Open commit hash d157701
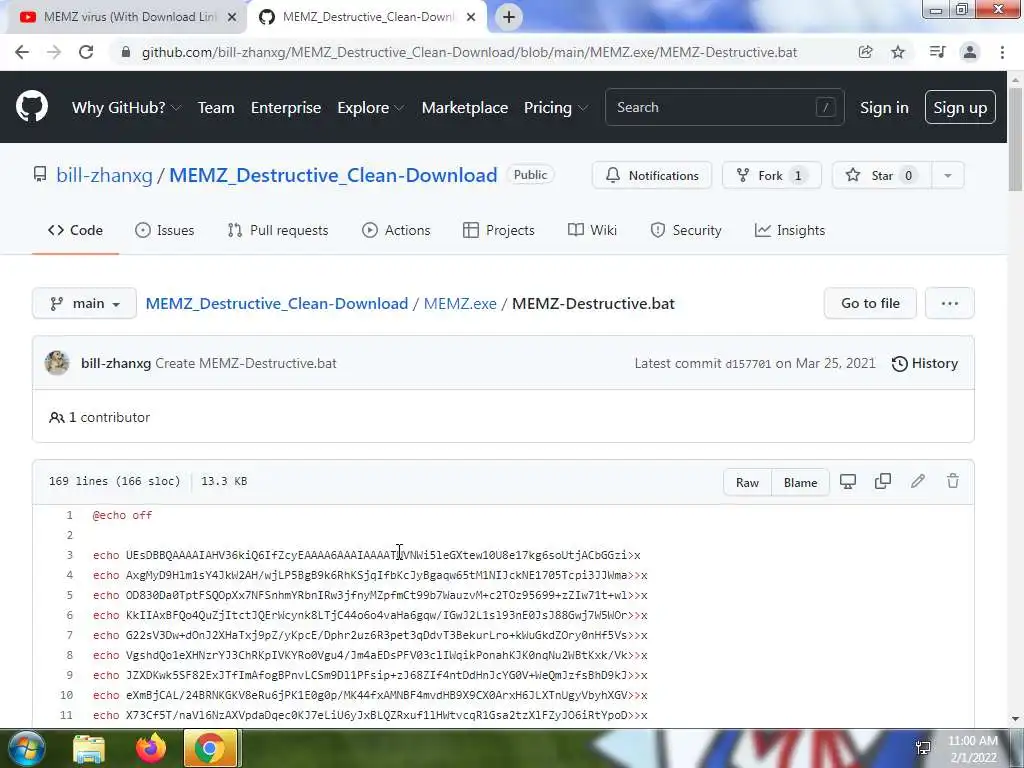1024x768 pixels. coord(748,364)
